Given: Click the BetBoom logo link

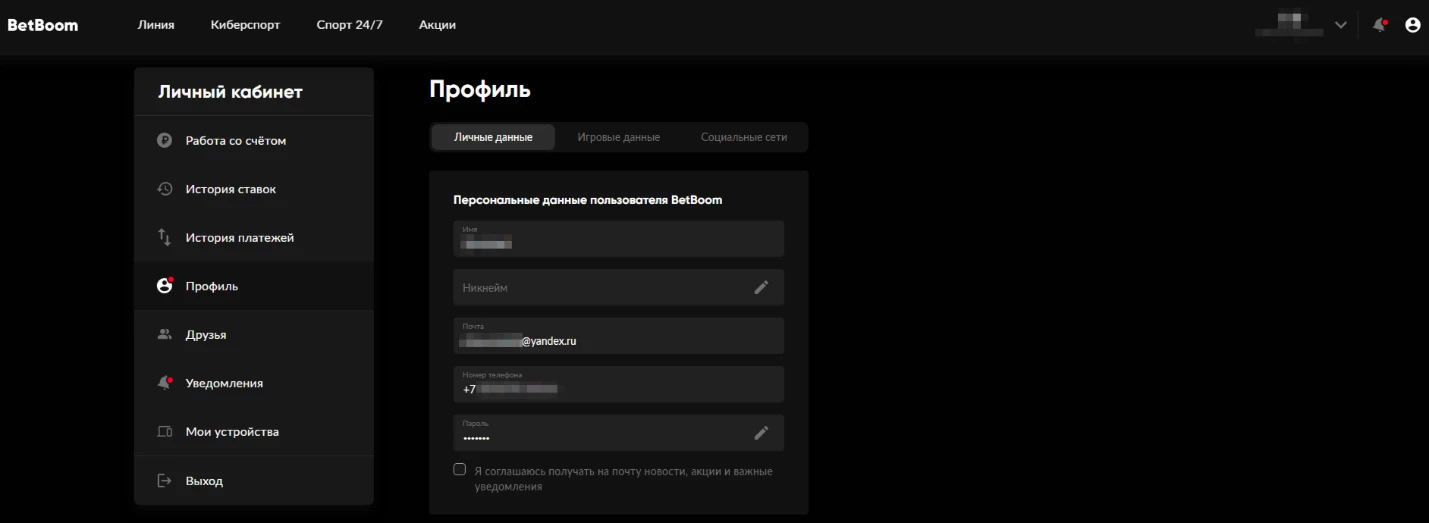Looking at the screenshot, I should point(43,25).
